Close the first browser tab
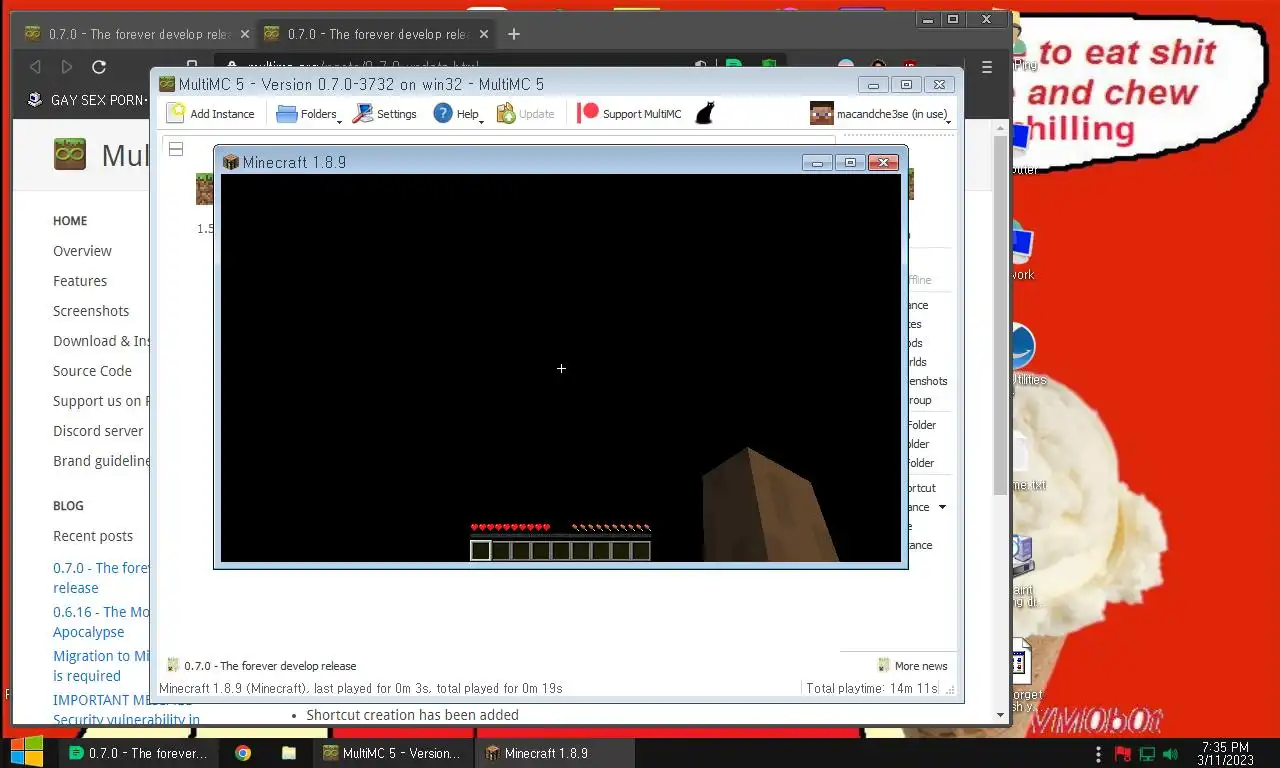Screen dimensions: 1280x768 (245, 34)
